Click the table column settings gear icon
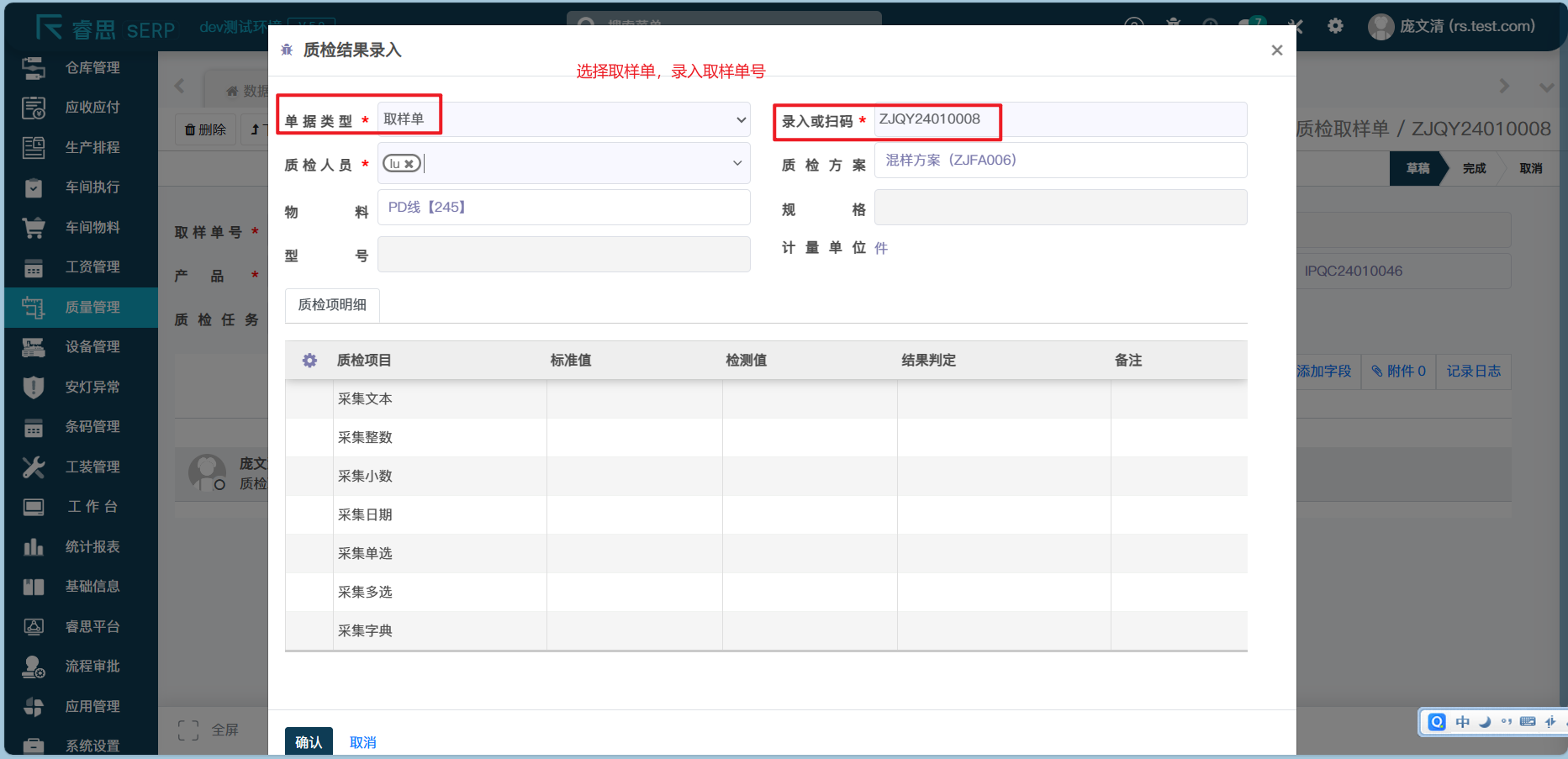 tap(309, 361)
